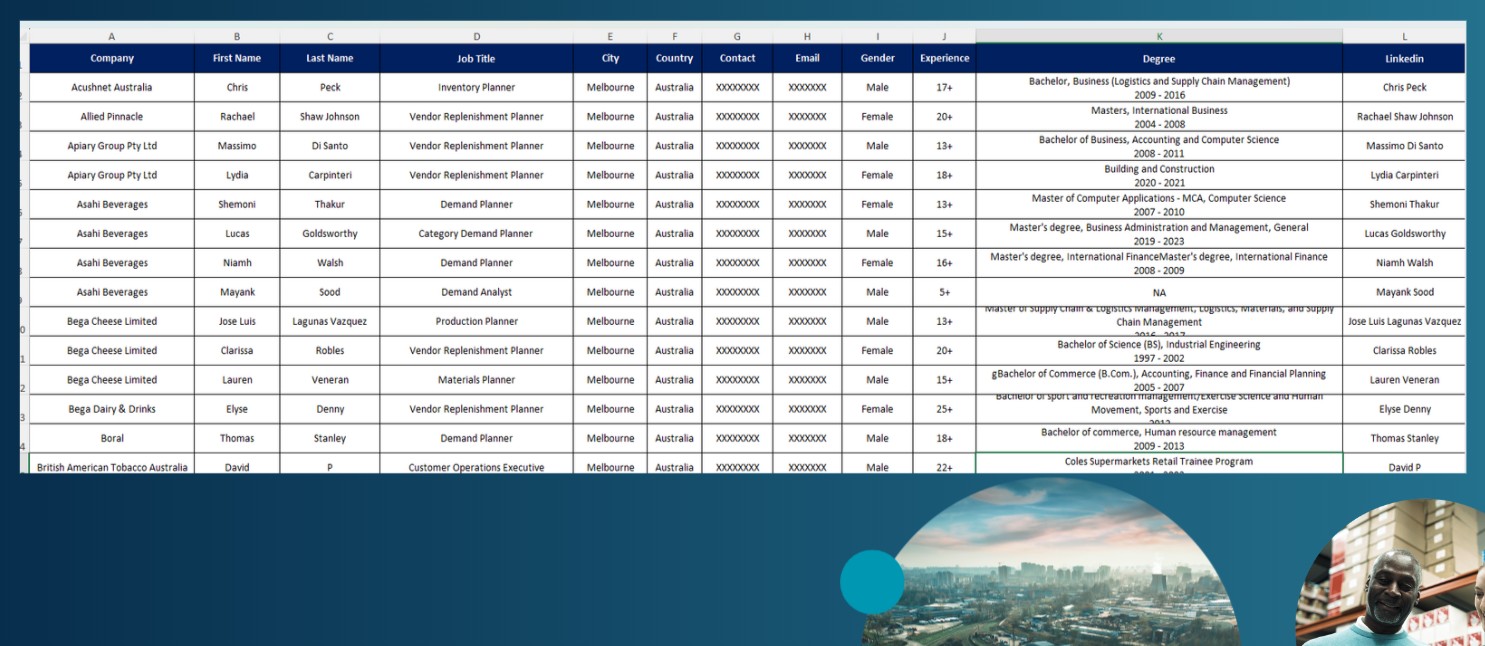1485x646 pixels.
Task: Select the "Allied Pinnacle" company cell
Action: pos(111,117)
